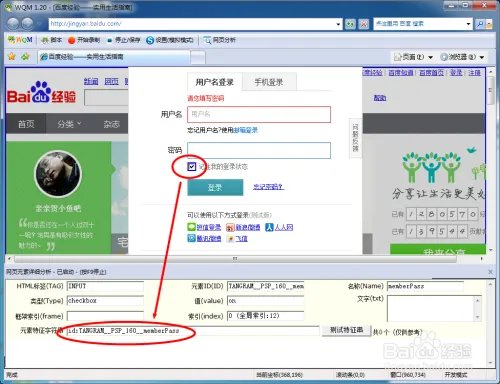Click the teal 登录 login button
The image size is (500, 384).
(215, 187)
